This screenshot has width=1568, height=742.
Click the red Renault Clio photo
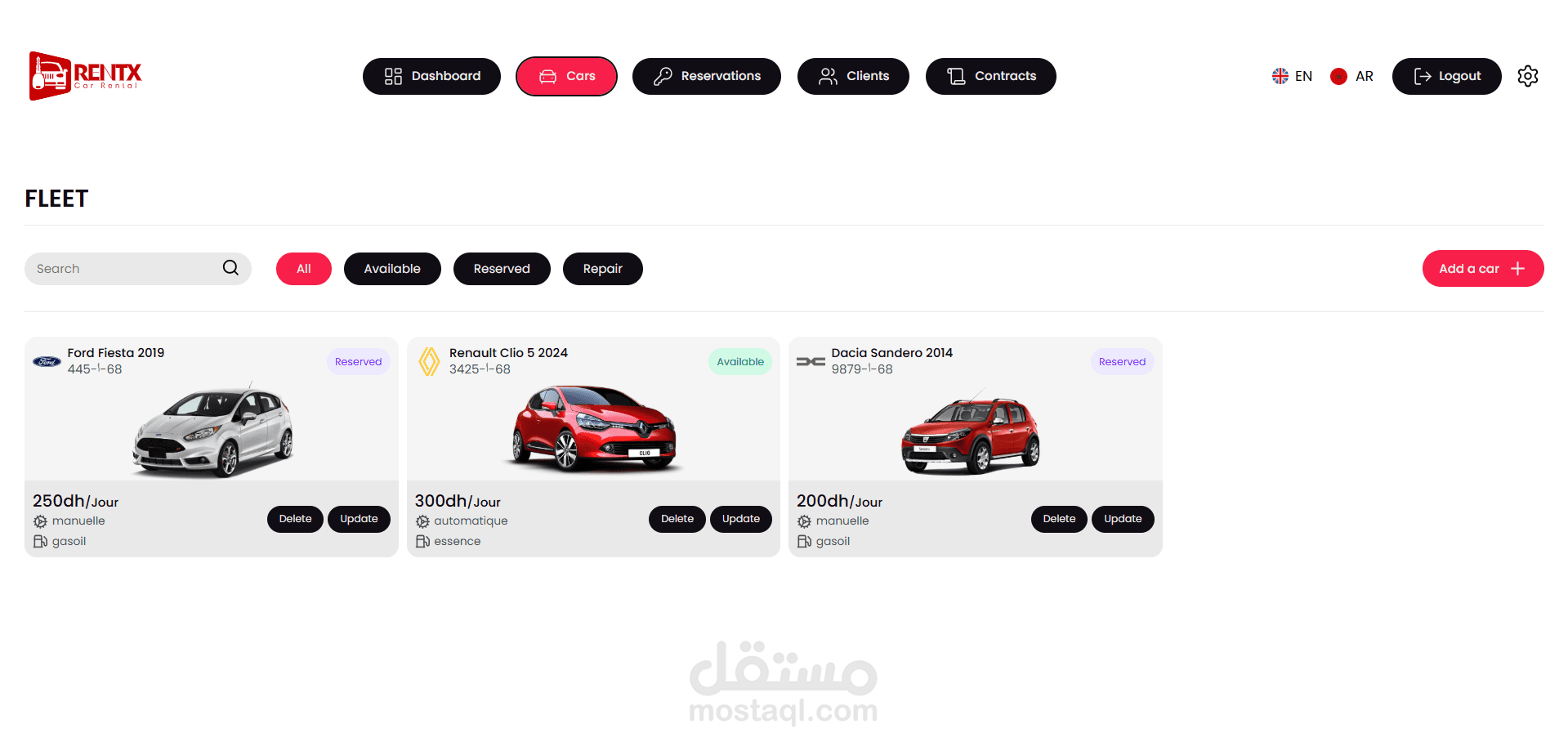click(595, 430)
